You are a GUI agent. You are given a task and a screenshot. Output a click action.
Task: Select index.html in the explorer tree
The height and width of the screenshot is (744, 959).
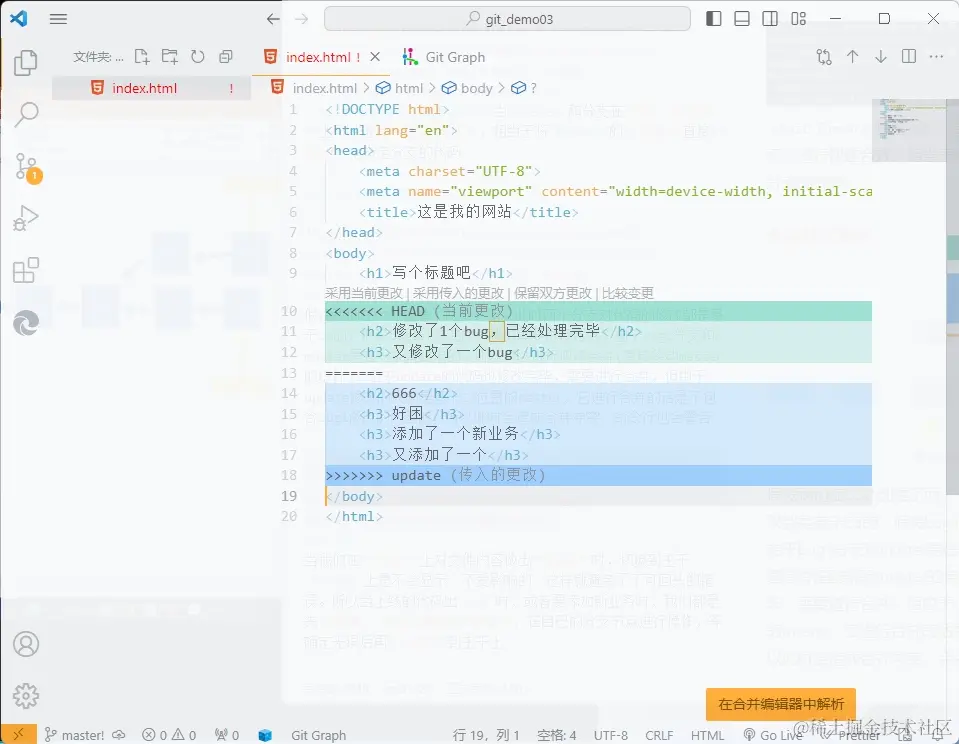coord(151,88)
